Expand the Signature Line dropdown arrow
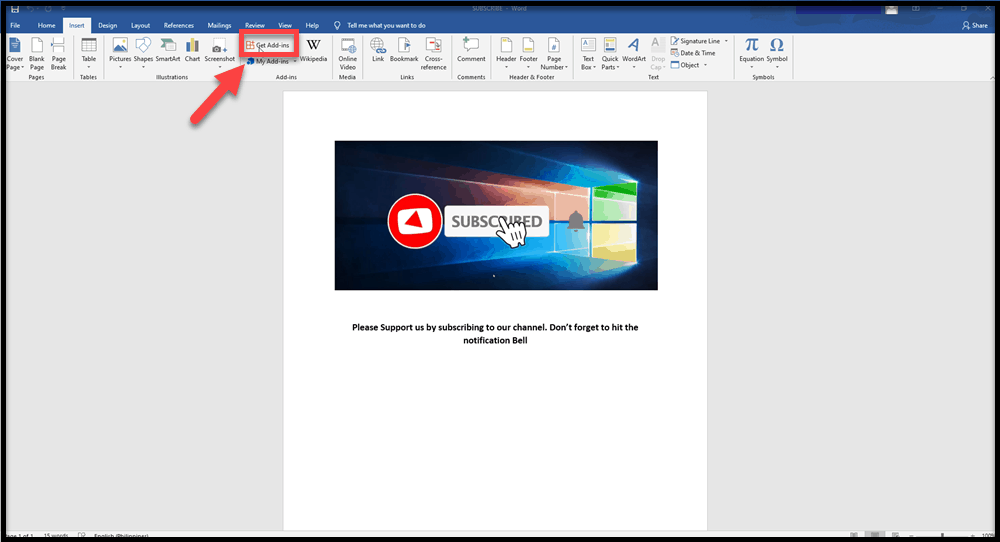Image resolution: width=1000 pixels, height=542 pixels. click(x=726, y=41)
